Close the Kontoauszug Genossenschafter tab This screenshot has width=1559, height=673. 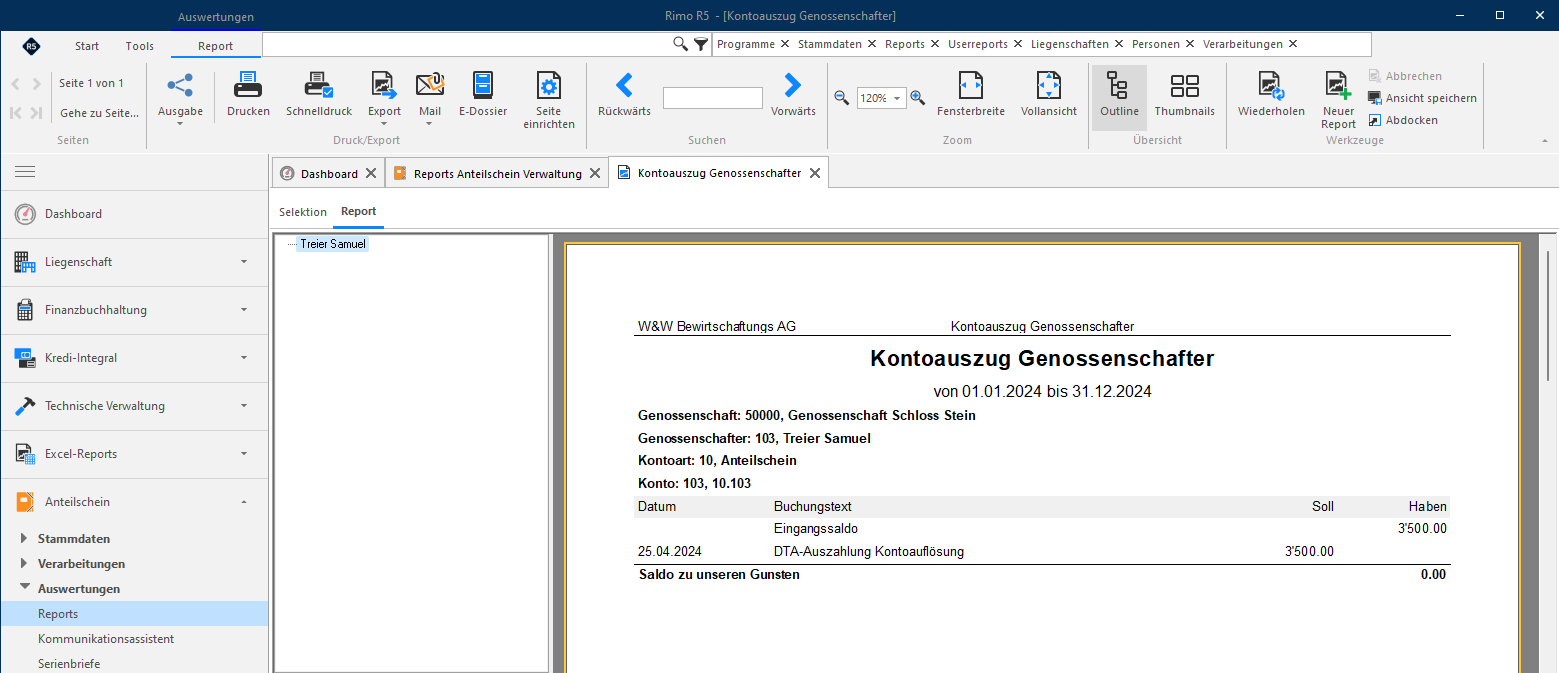815,173
